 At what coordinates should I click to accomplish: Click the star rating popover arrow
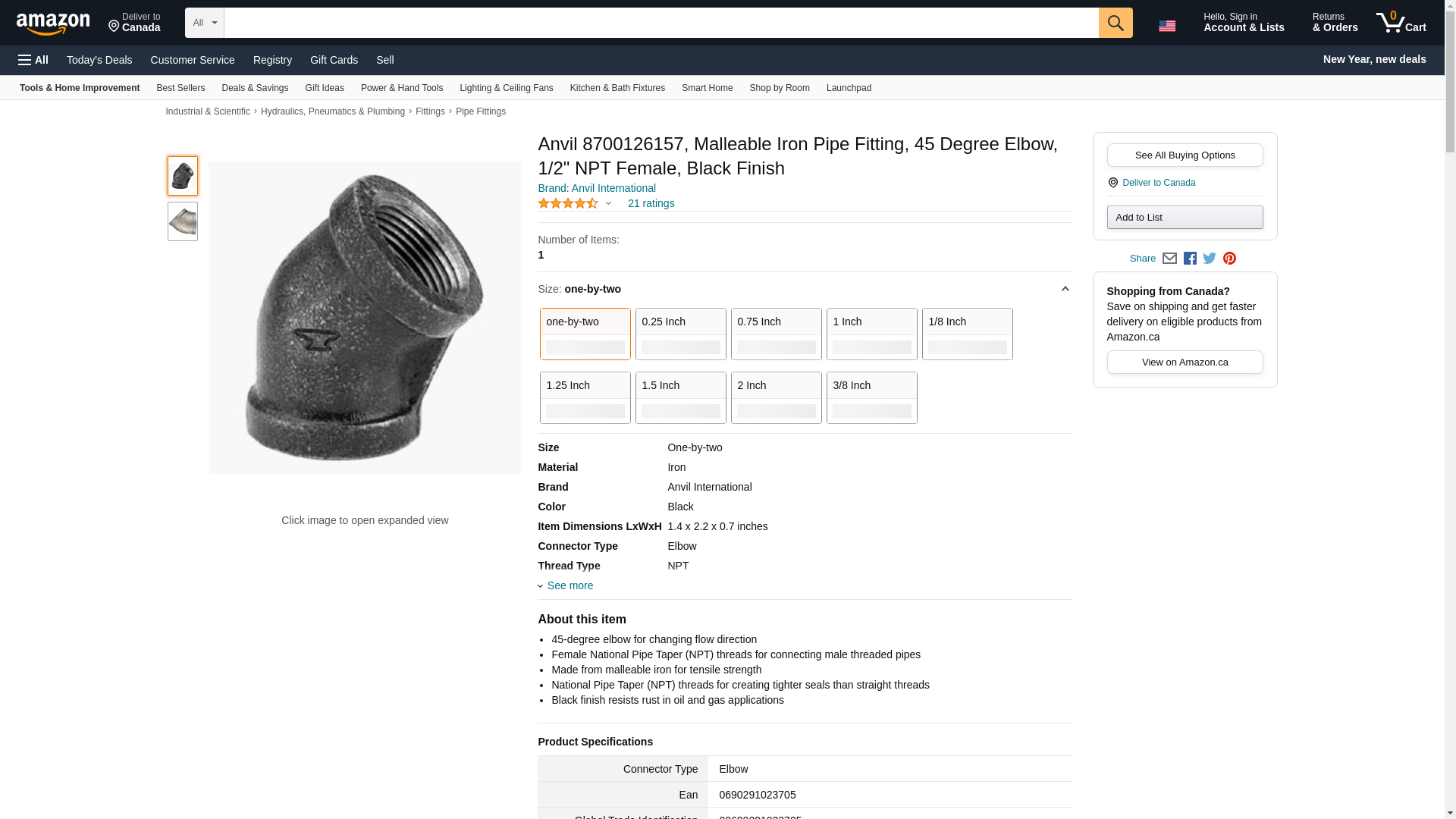tap(608, 203)
